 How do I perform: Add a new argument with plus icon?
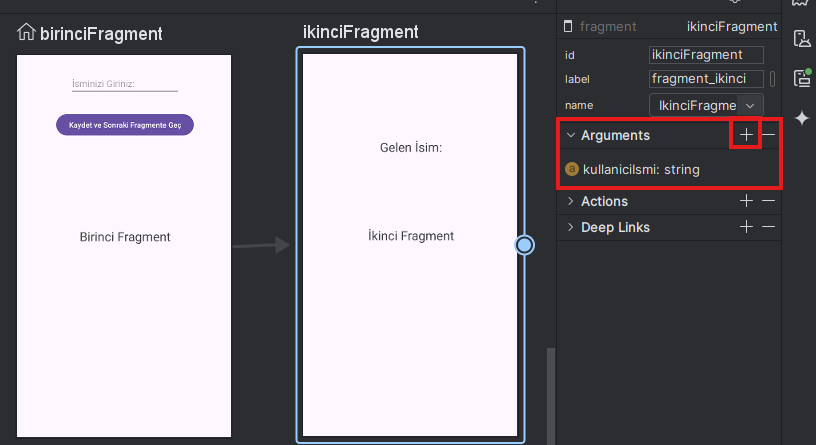click(x=746, y=135)
